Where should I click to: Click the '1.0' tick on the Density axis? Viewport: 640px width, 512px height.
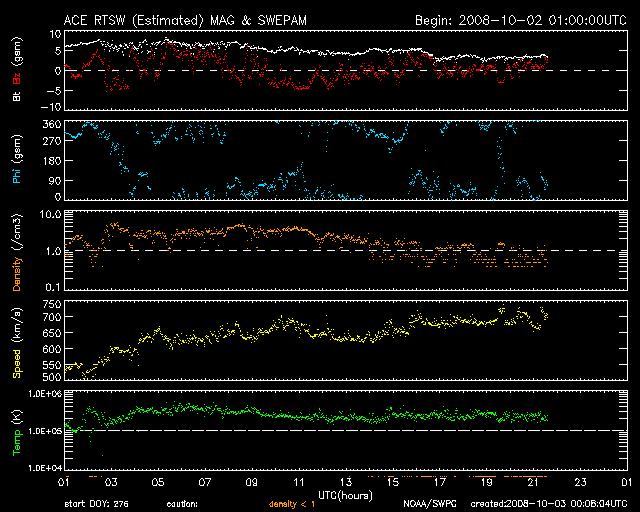pos(53,251)
